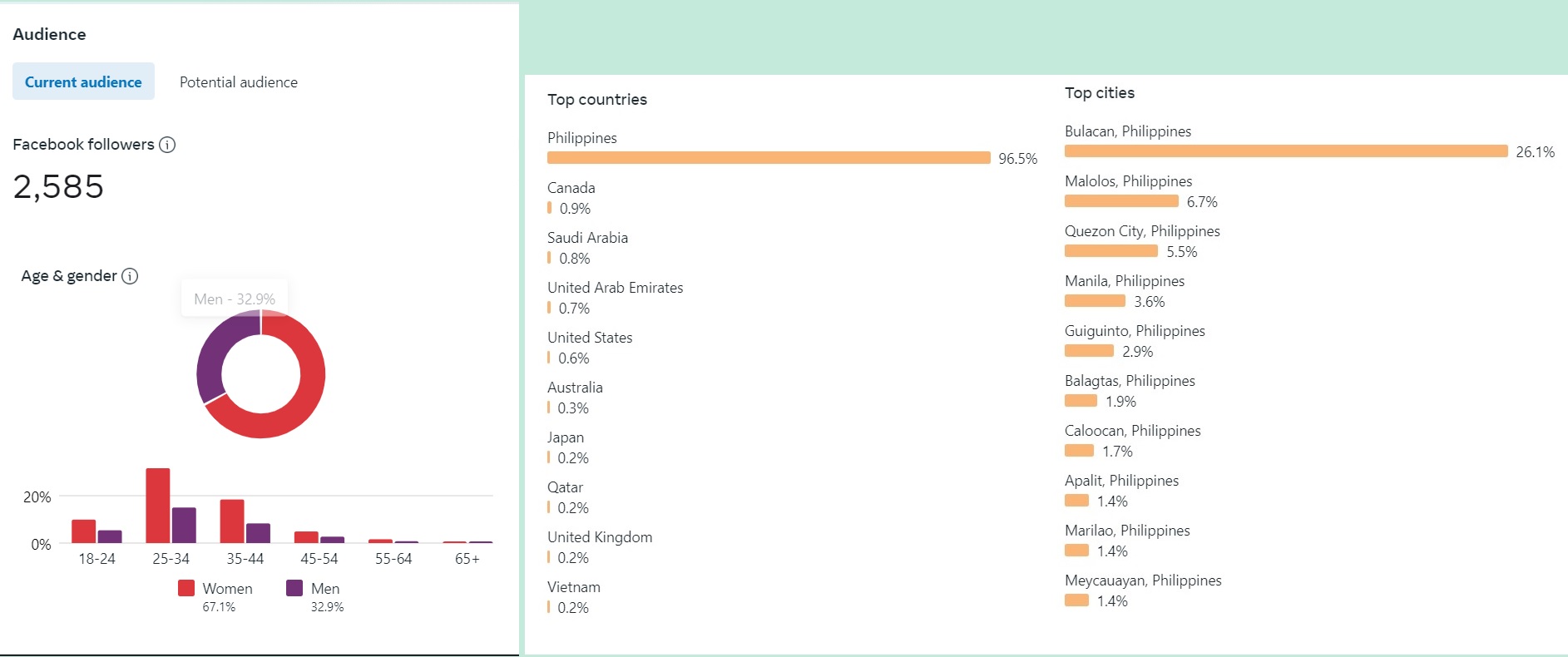Switch to Current audience tab

point(83,82)
